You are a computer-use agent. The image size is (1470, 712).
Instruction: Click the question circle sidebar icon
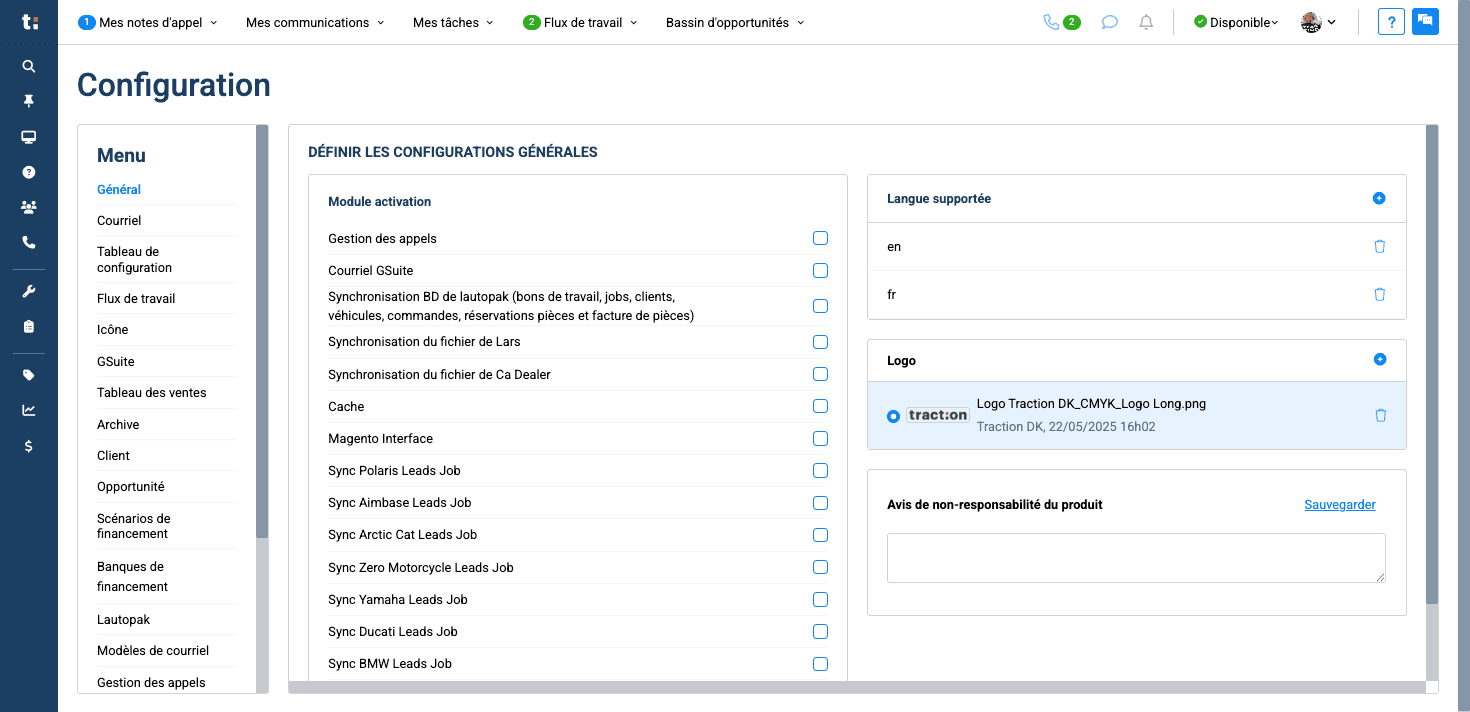tap(29, 172)
